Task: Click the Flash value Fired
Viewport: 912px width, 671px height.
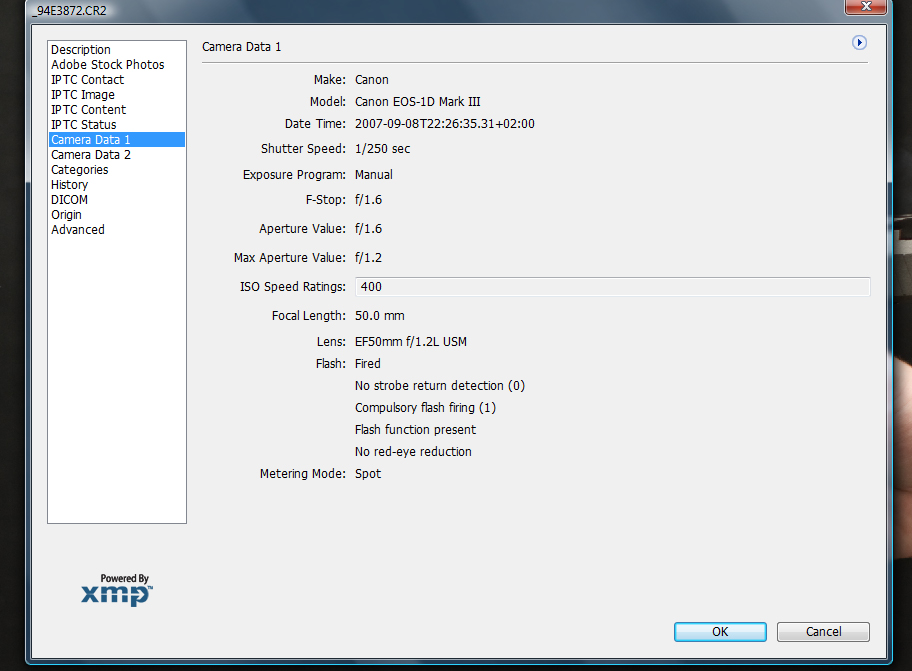Action: 368,364
